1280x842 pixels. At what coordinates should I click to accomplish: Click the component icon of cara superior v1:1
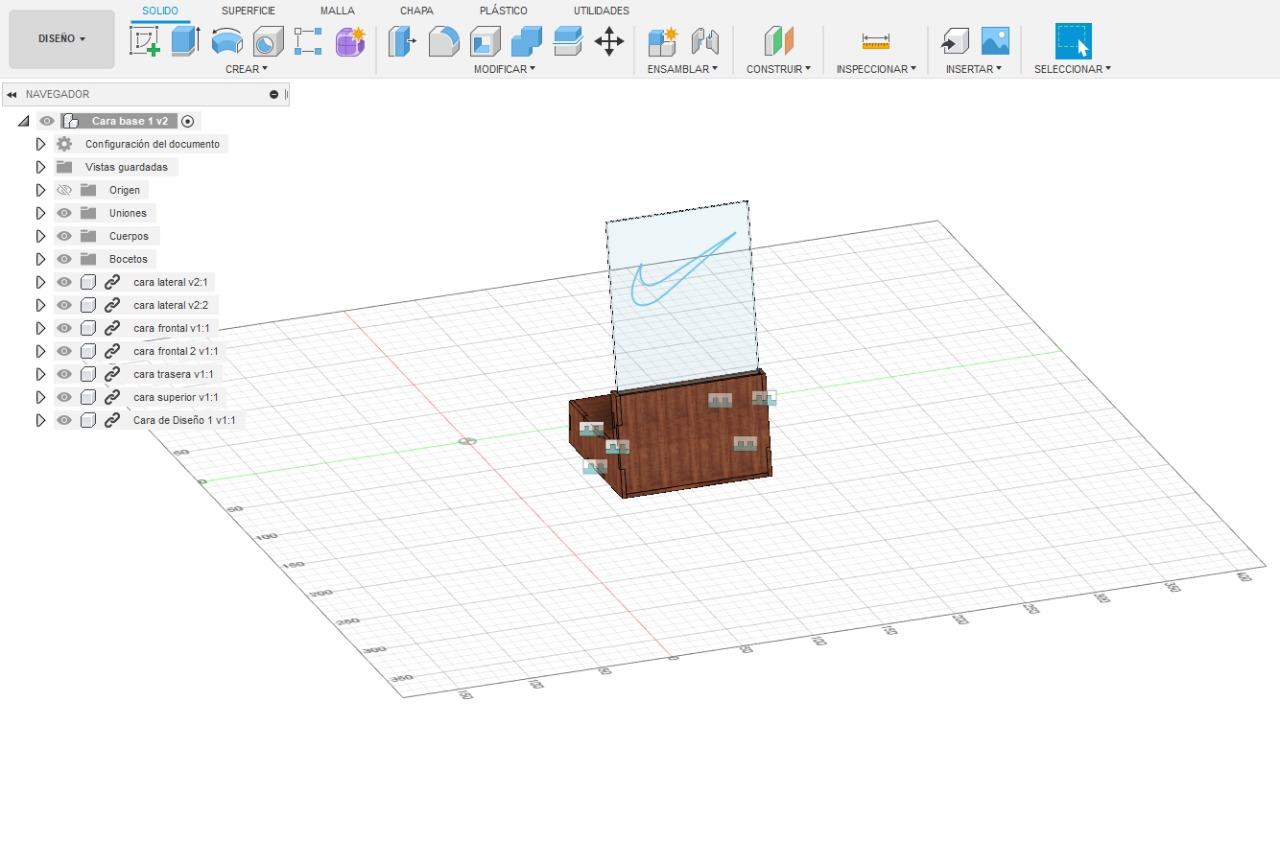(x=88, y=397)
